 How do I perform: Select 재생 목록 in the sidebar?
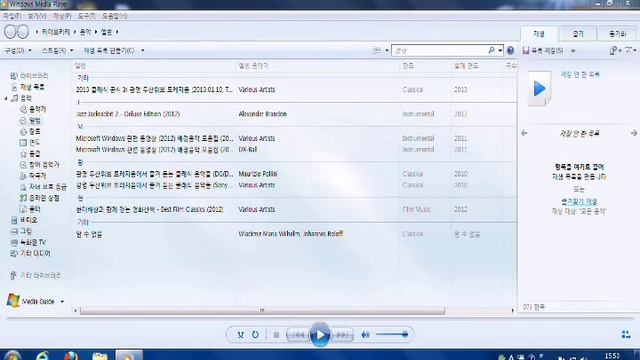coord(32,87)
